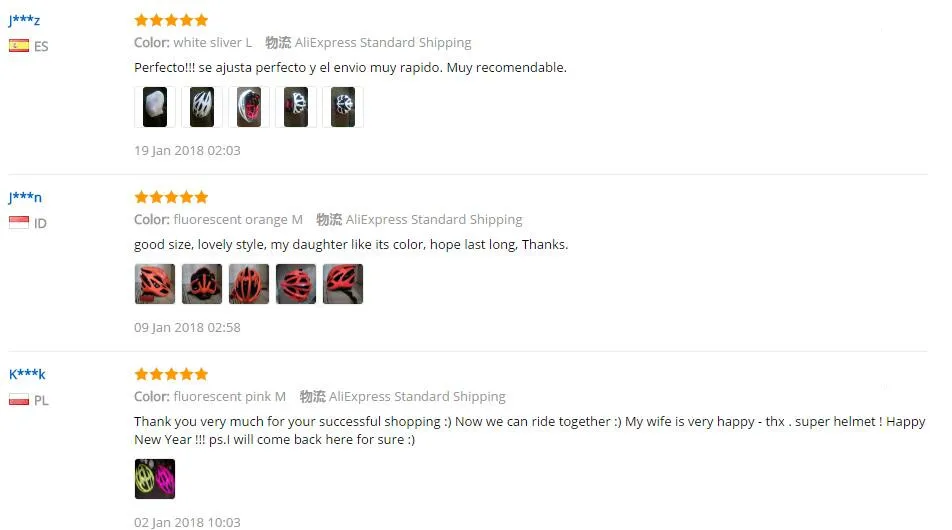
Task: Open first white helmet photo in J***z review
Action: [155, 107]
